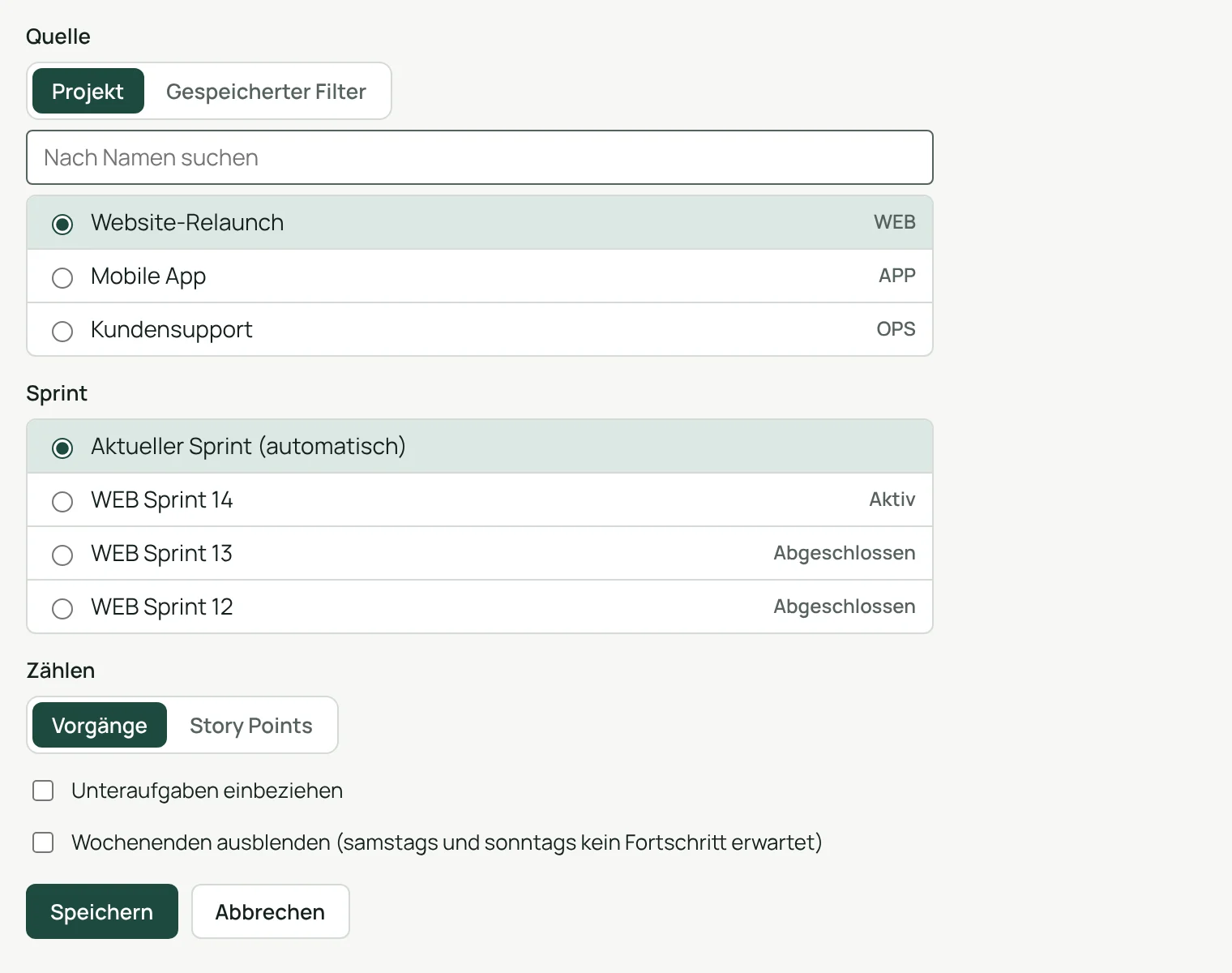The width and height of the screenshot is (1232, 973).
Task: Focus the Nach Namen suchen field
Action: (x=480, y=157)
